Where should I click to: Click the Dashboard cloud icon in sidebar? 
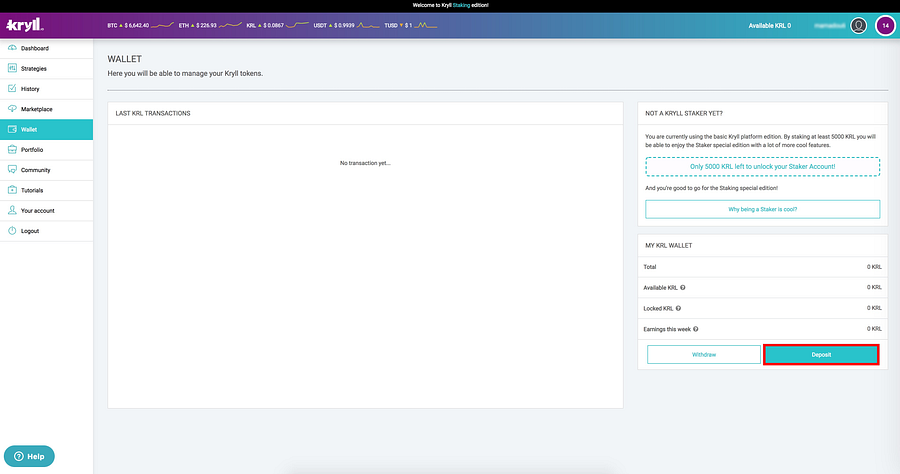[x=12, y=48]
